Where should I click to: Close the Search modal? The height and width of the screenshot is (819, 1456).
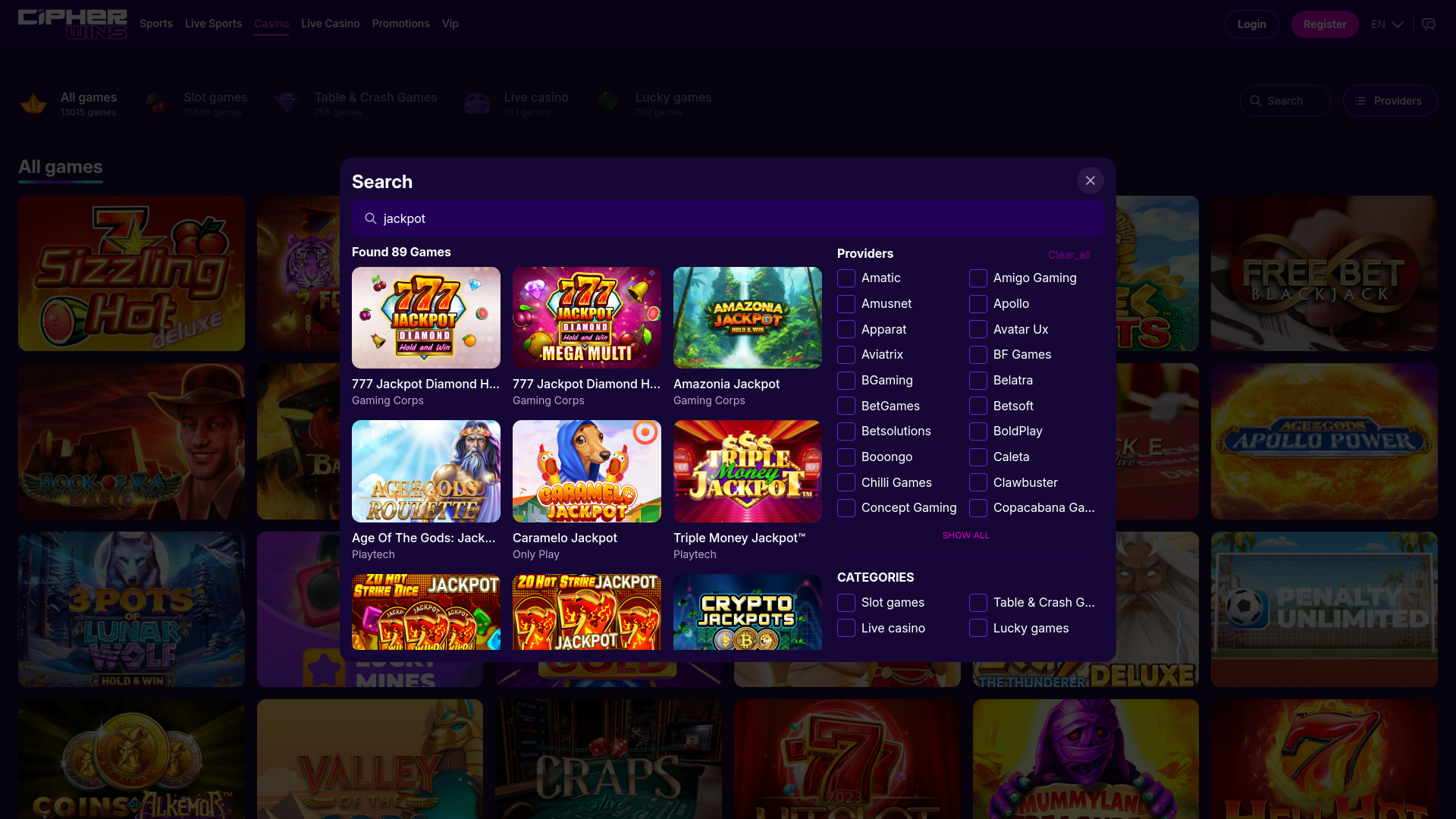[x=1090, y=180]
